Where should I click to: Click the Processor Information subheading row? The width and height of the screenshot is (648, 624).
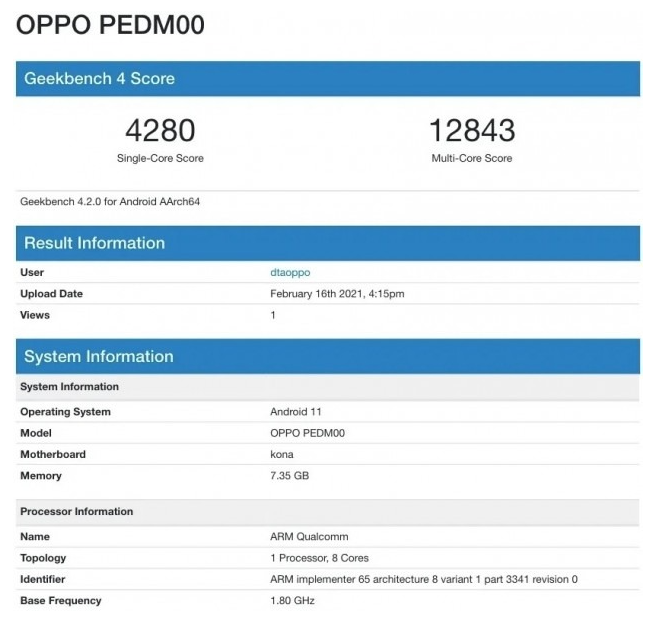click(76, 512)
